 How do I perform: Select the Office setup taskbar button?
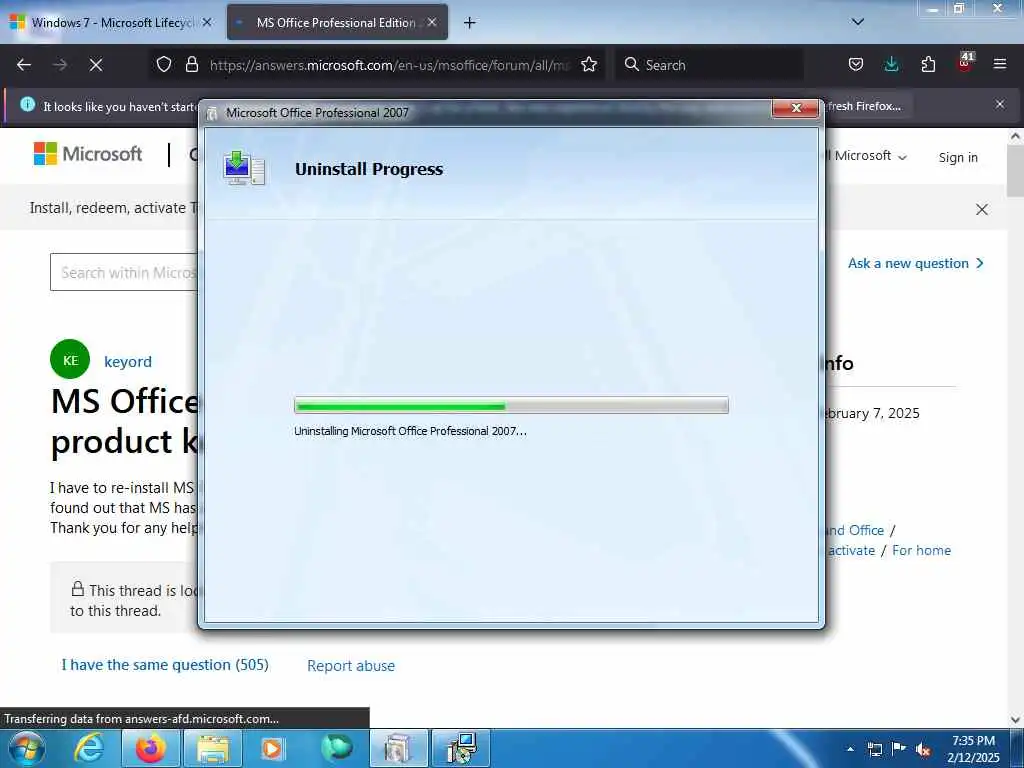point(398,748)
